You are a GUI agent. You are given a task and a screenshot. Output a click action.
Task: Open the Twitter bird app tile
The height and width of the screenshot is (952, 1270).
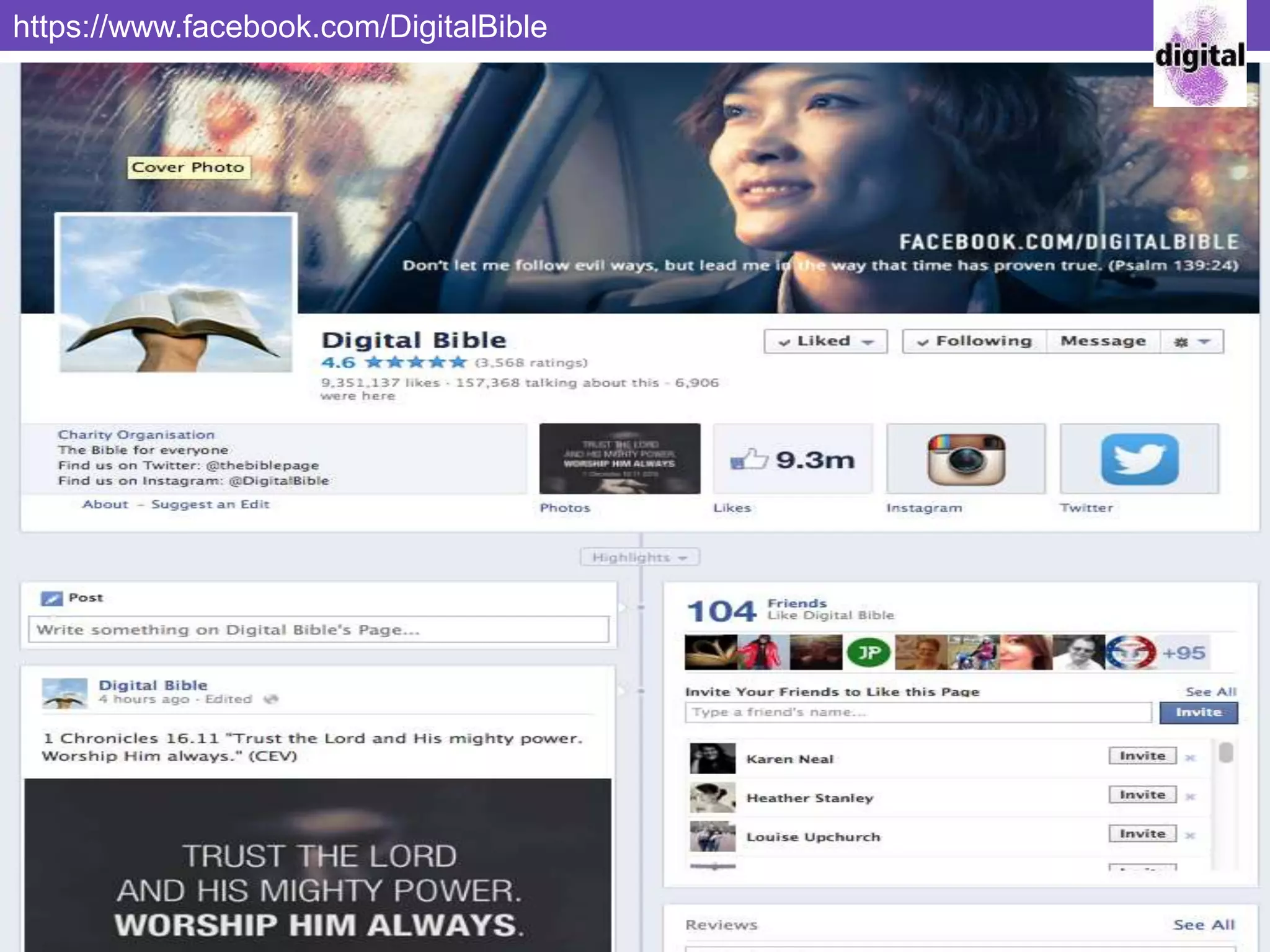(x=1139, y=459)
